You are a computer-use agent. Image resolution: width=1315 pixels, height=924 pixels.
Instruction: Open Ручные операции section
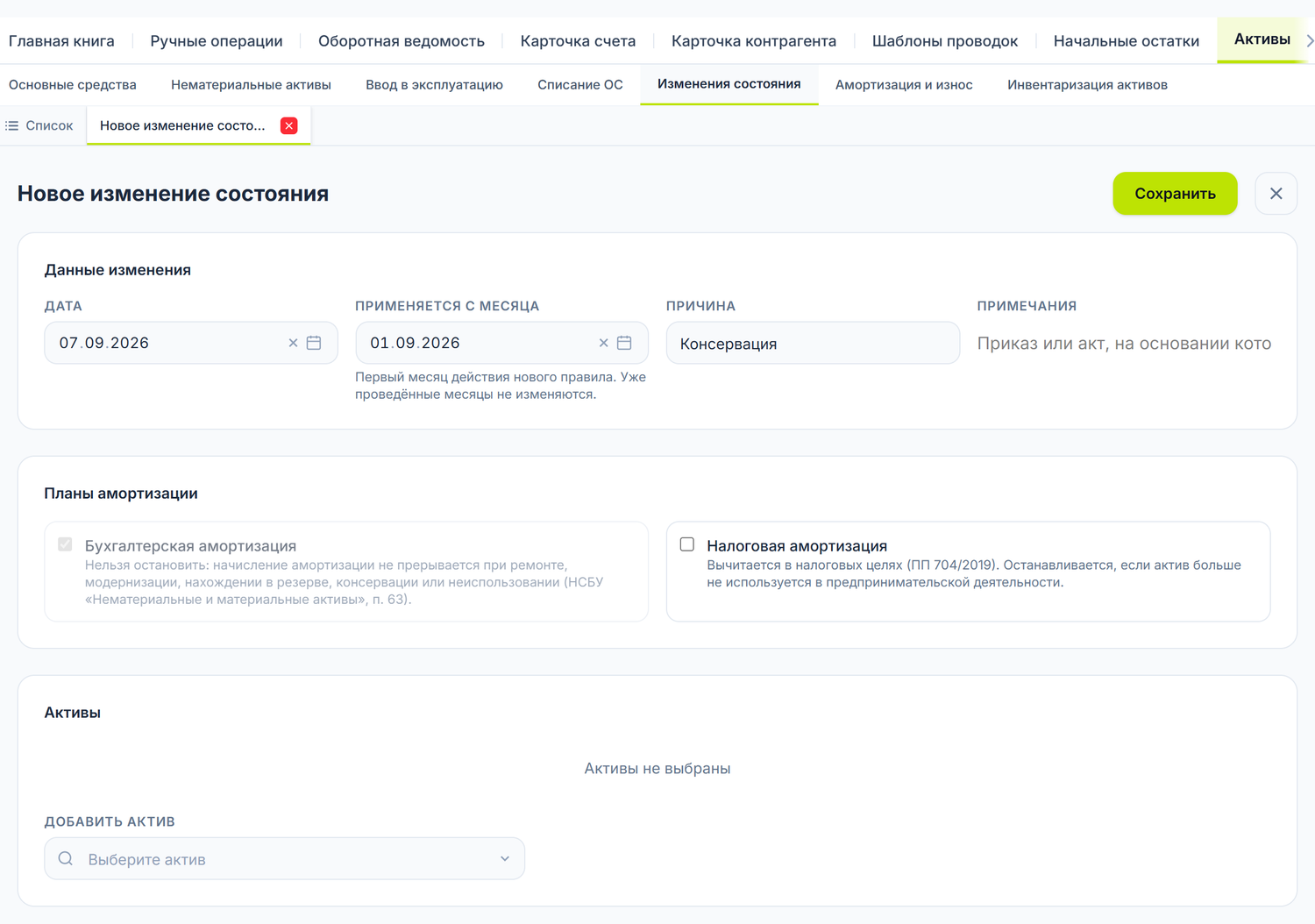[217, 41]
